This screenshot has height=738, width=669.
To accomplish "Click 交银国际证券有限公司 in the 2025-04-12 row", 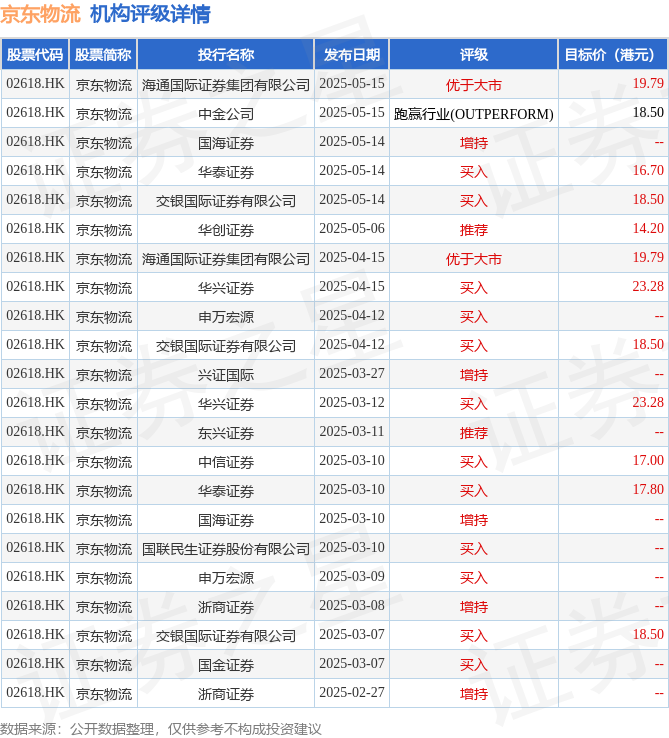I will click(226, 346).
